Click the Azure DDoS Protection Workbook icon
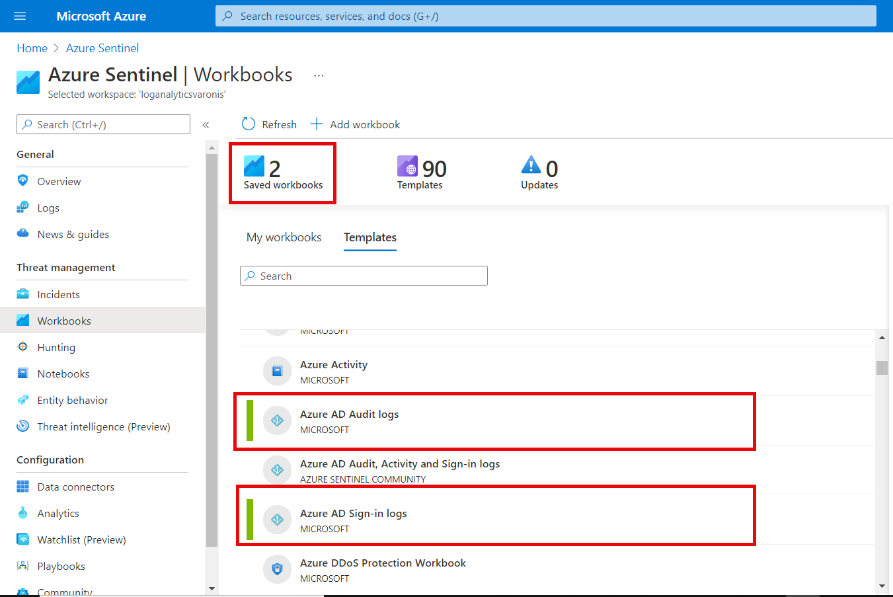893x597 pixels. 277,569
